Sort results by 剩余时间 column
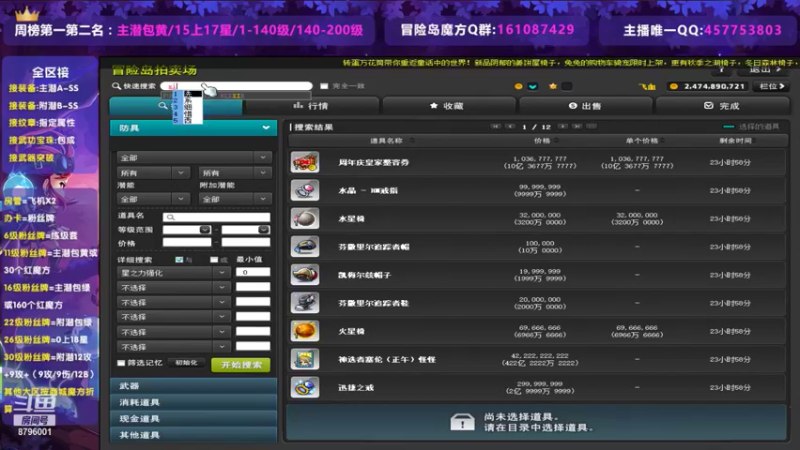The image size is (800, 450). (x=737, y=140)
